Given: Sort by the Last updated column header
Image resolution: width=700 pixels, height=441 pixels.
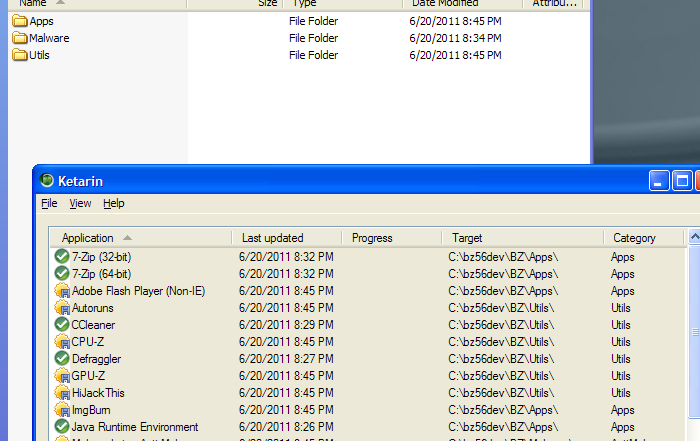Looking at the screenshot, I should 287,238.
